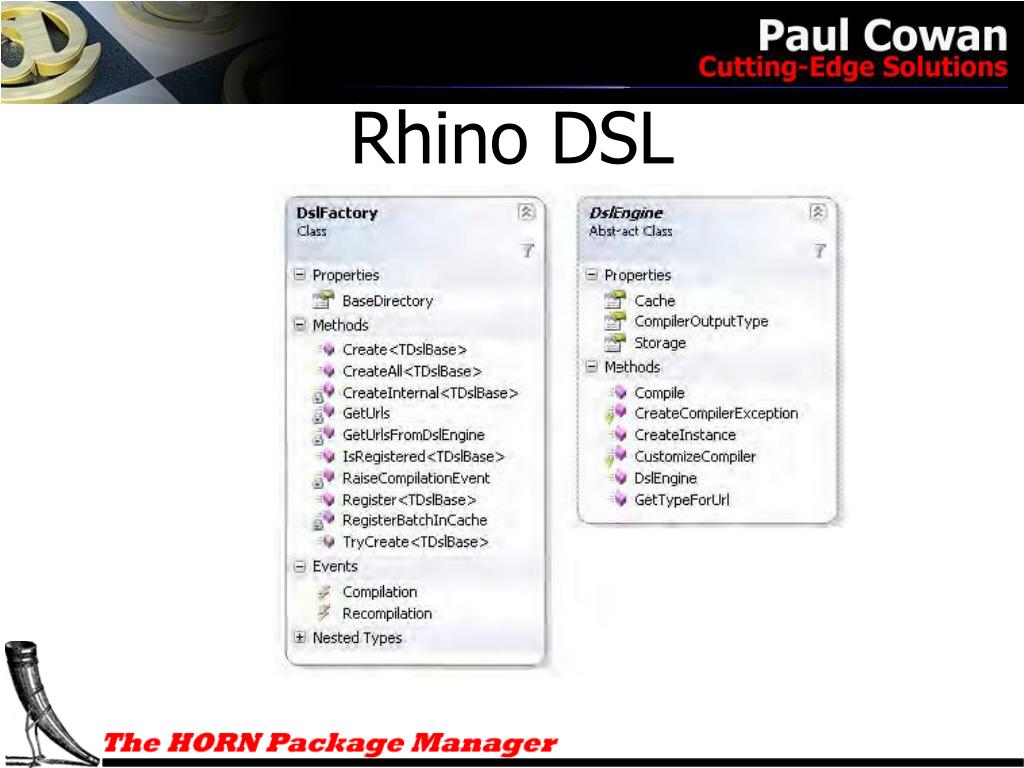Click the CreateCompilerException method icon
This screenshot has width=1024, height=768.
point(616,413)
